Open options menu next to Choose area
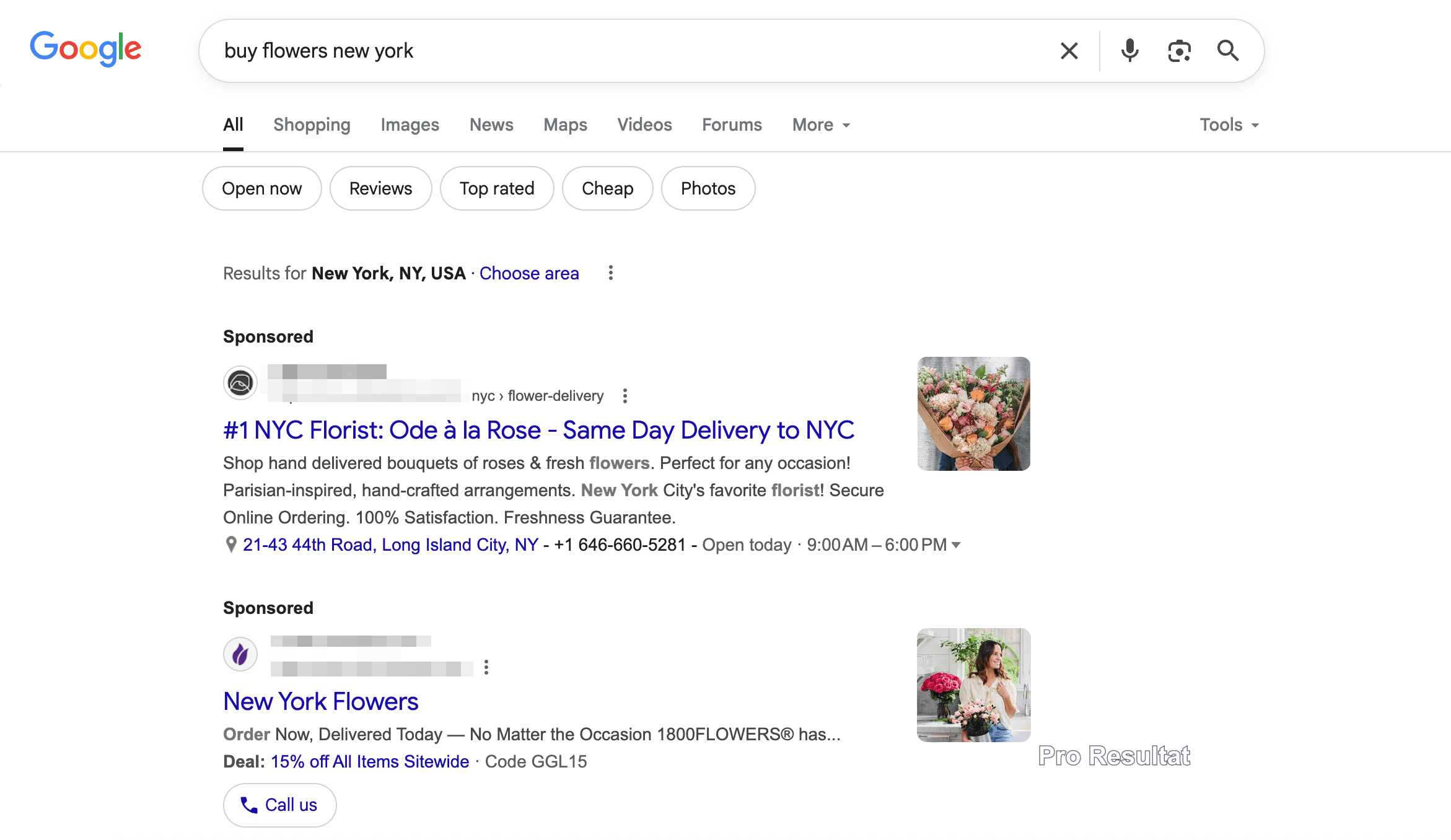 coord(611,273)
